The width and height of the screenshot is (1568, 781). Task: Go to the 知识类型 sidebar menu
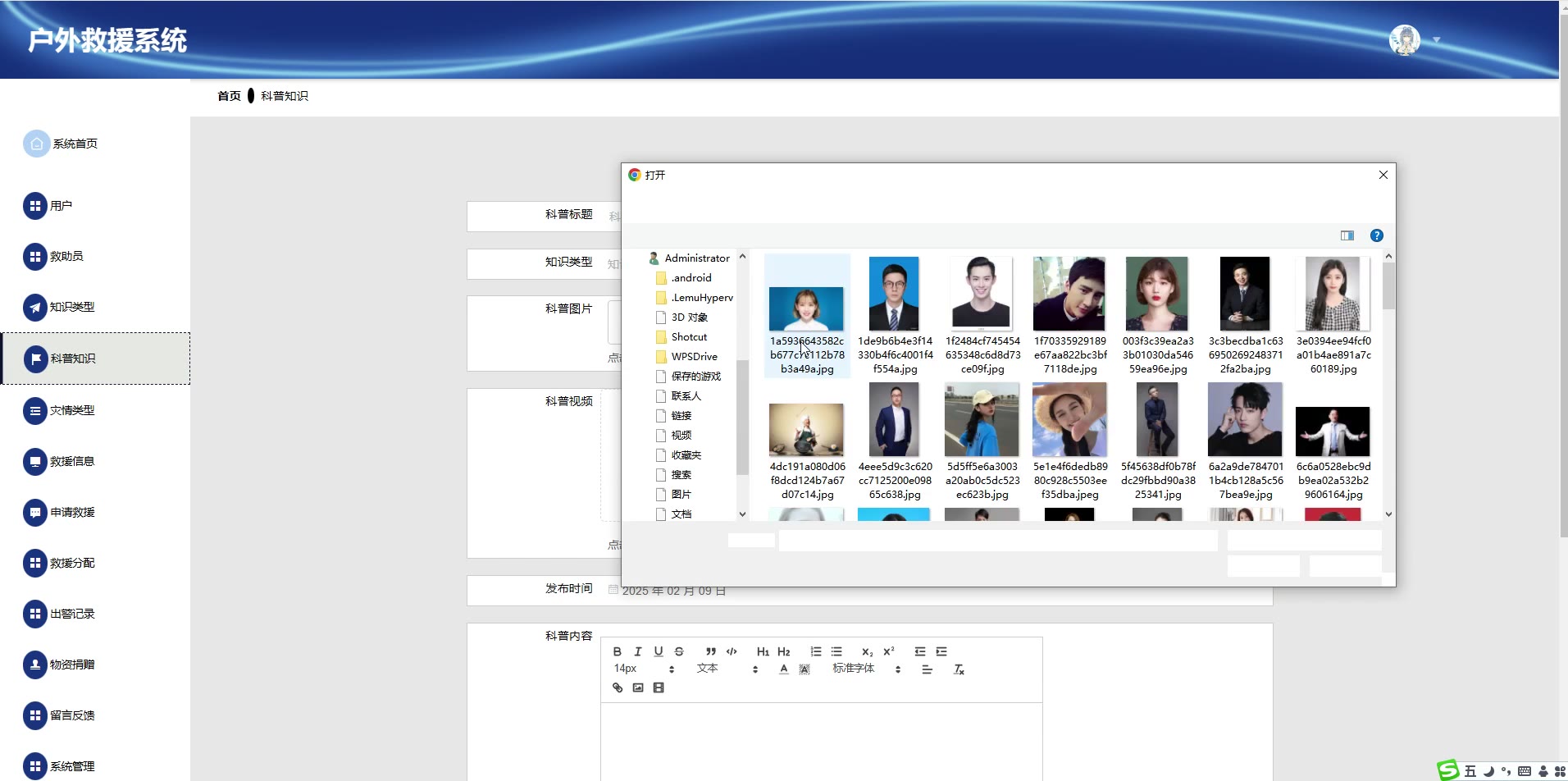point(72,307)
